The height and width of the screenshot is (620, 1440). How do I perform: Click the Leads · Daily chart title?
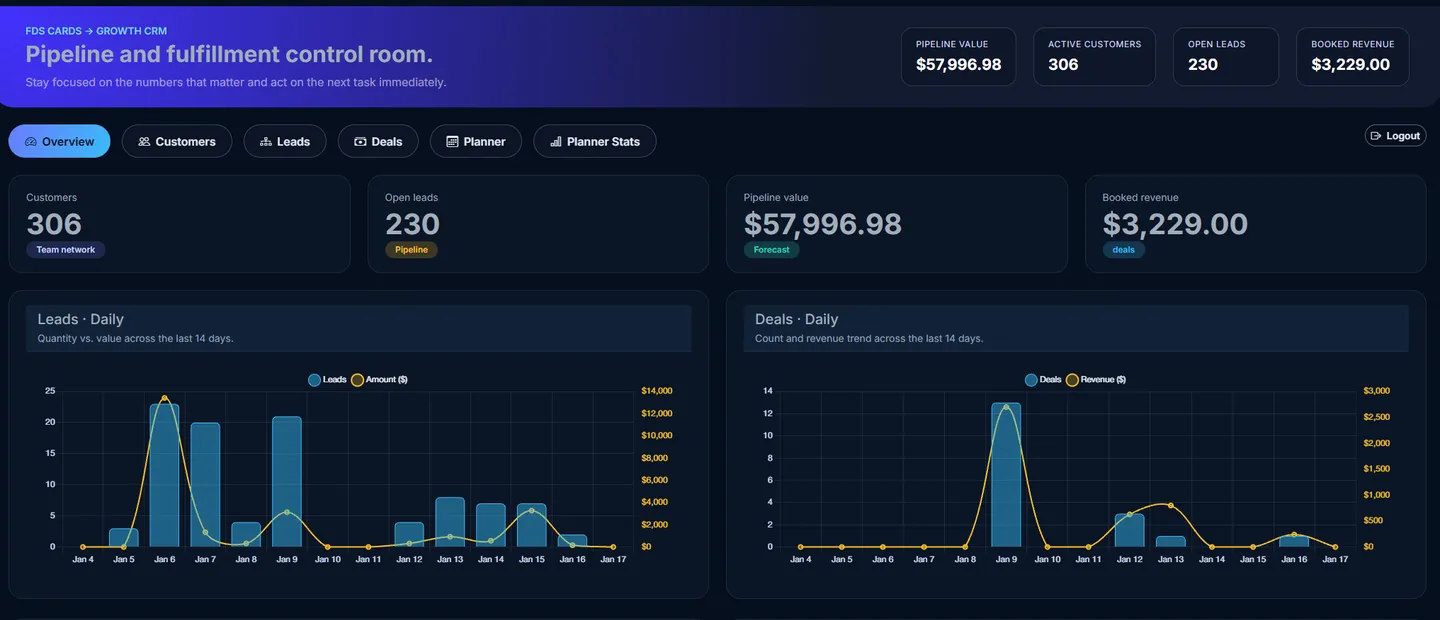point(81,319)
